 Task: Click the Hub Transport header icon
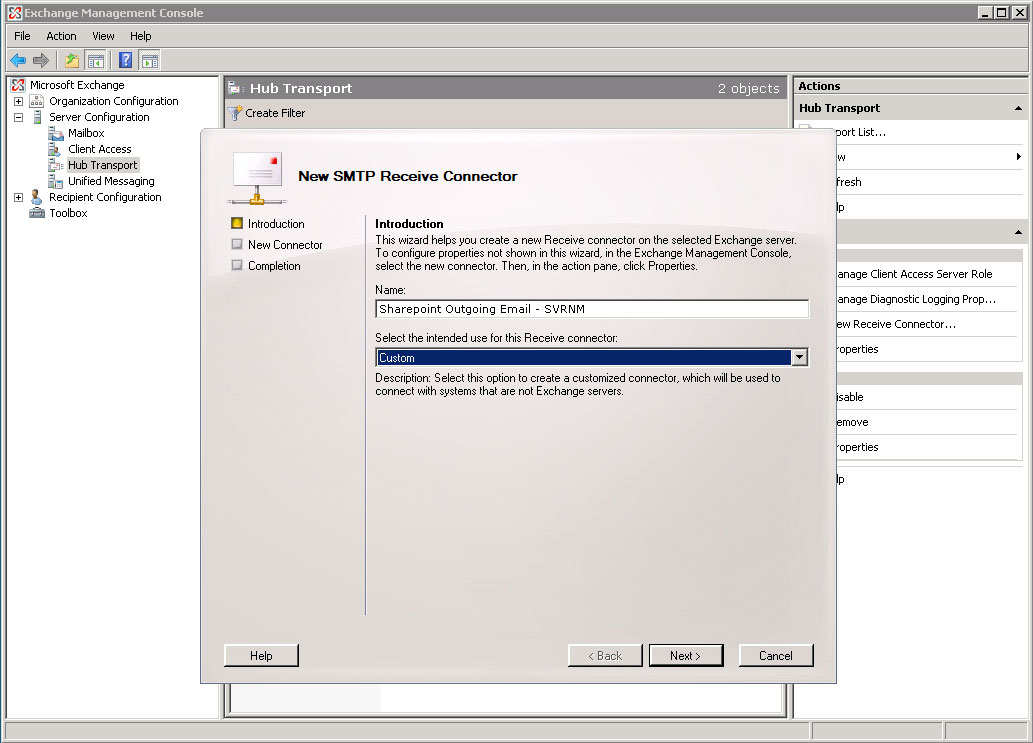coord(236,88)
